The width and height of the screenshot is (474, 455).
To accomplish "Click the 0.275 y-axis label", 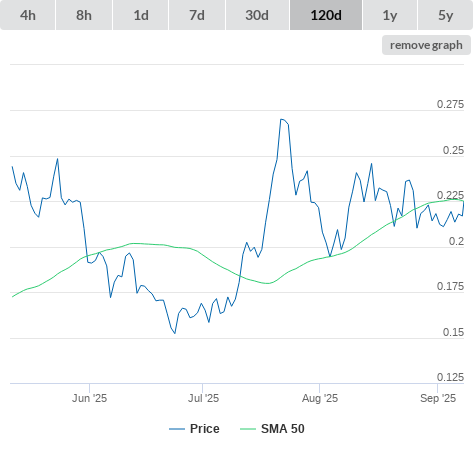I will point(450,104).
